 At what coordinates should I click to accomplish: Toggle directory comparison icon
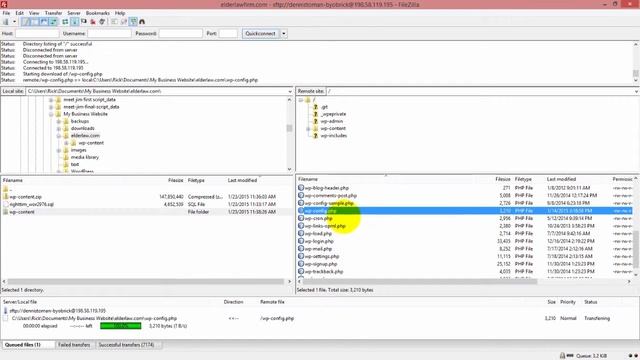pyautogui.click(x=124, y=22)
